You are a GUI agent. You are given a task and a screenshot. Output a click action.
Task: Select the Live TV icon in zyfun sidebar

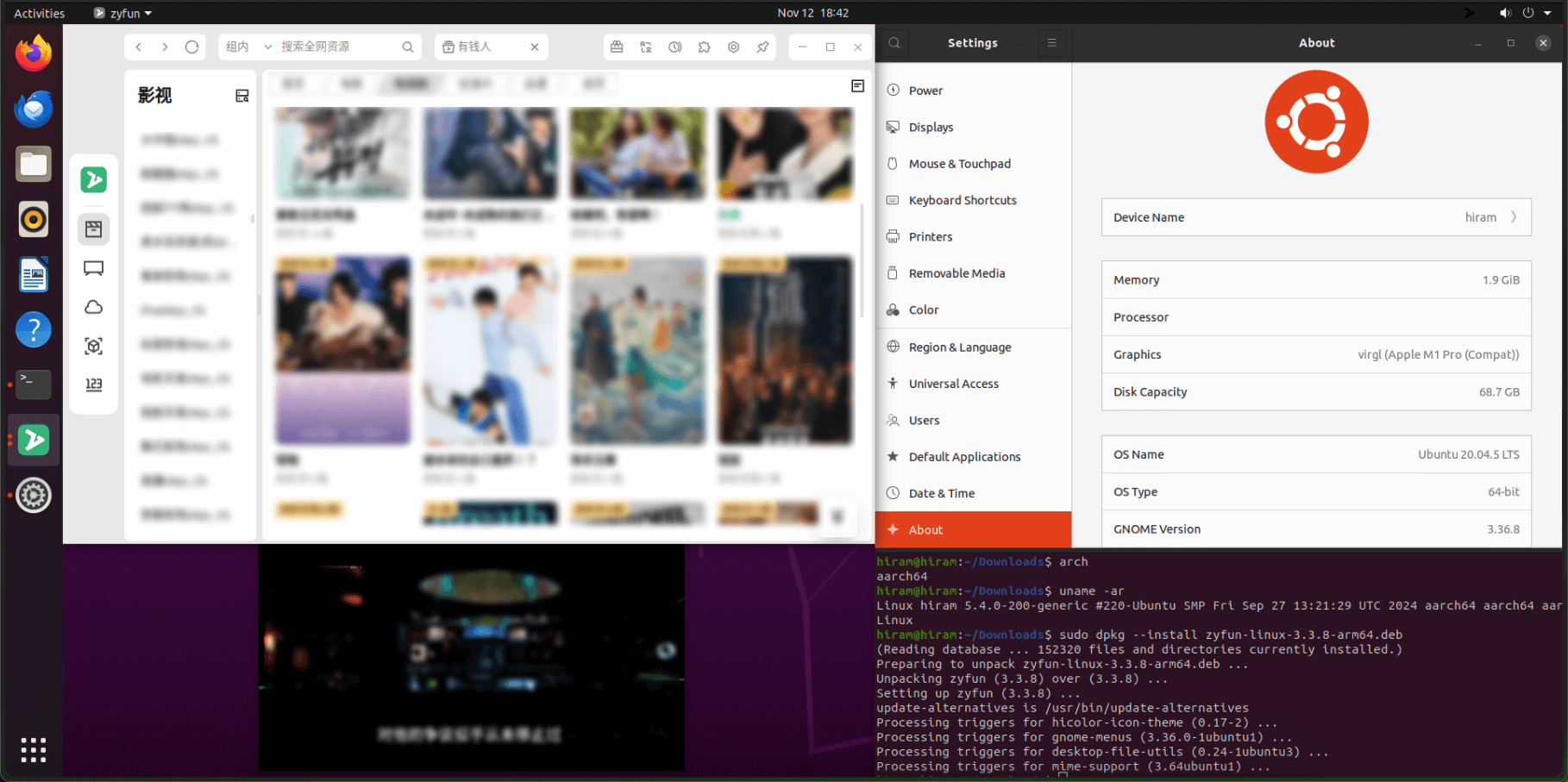pyautogui.click(x=93, y=268)
